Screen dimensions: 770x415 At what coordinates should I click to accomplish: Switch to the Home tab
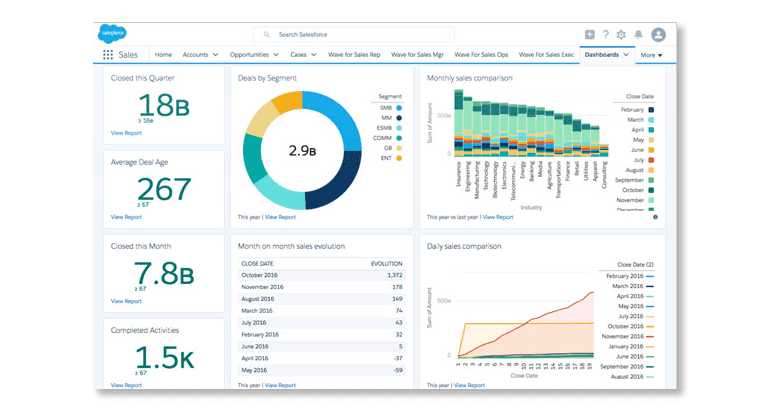click(x=163, y=55)
